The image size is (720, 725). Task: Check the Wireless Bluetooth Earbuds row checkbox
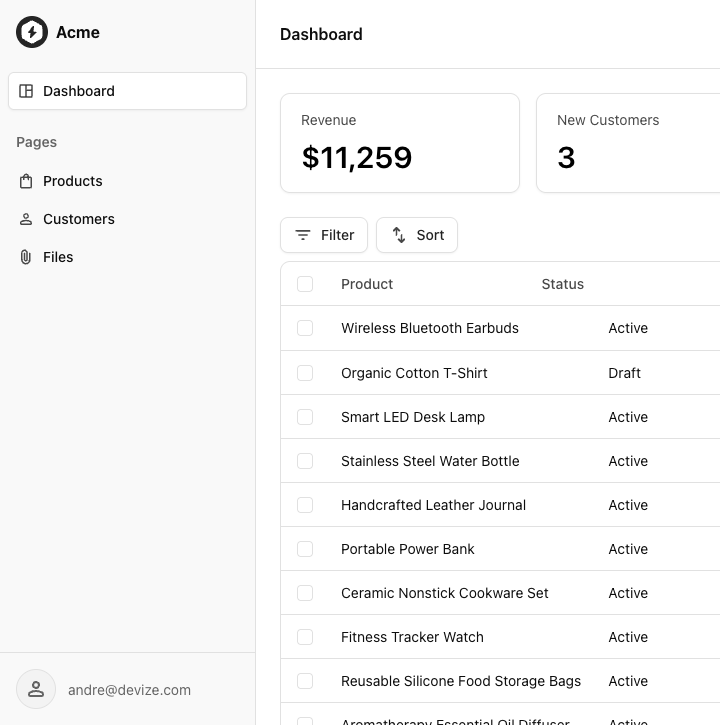click(305, 328)
